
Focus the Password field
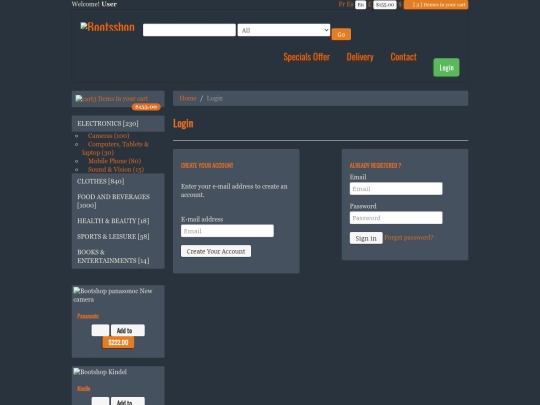pos(396,218)
